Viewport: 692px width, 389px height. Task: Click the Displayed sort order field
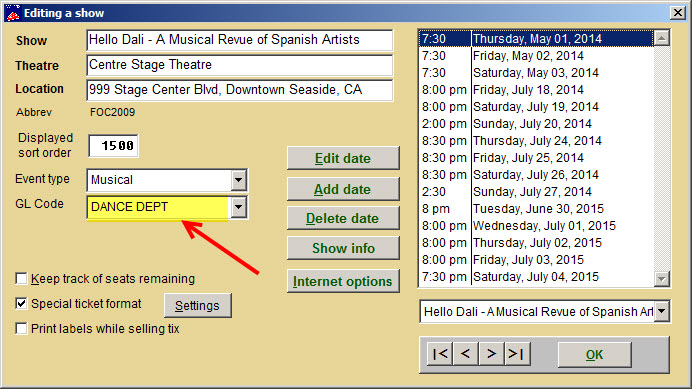[x=113, y=146]
